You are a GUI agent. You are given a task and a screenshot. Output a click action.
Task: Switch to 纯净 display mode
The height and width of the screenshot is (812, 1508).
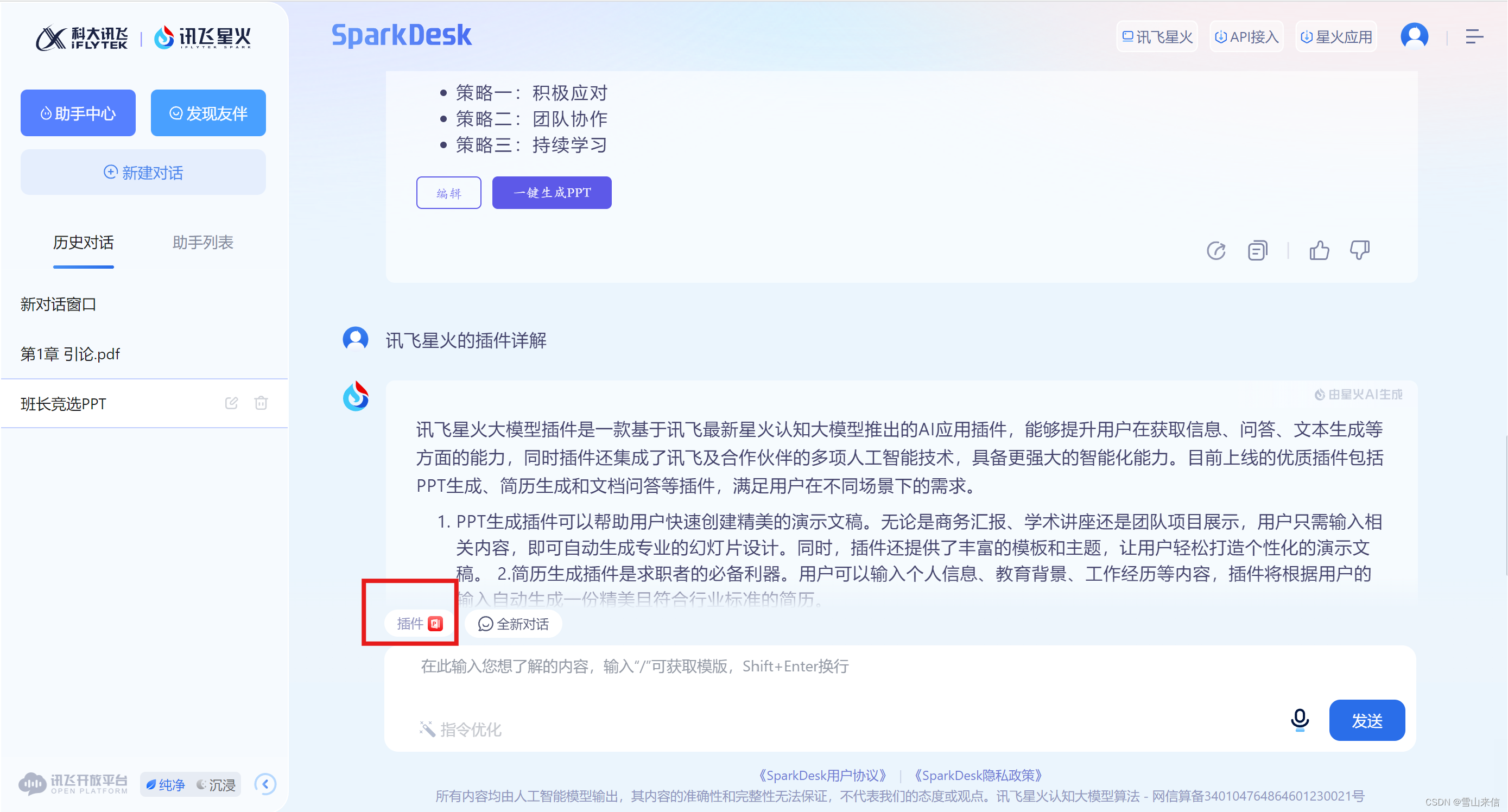click(166, 784)
